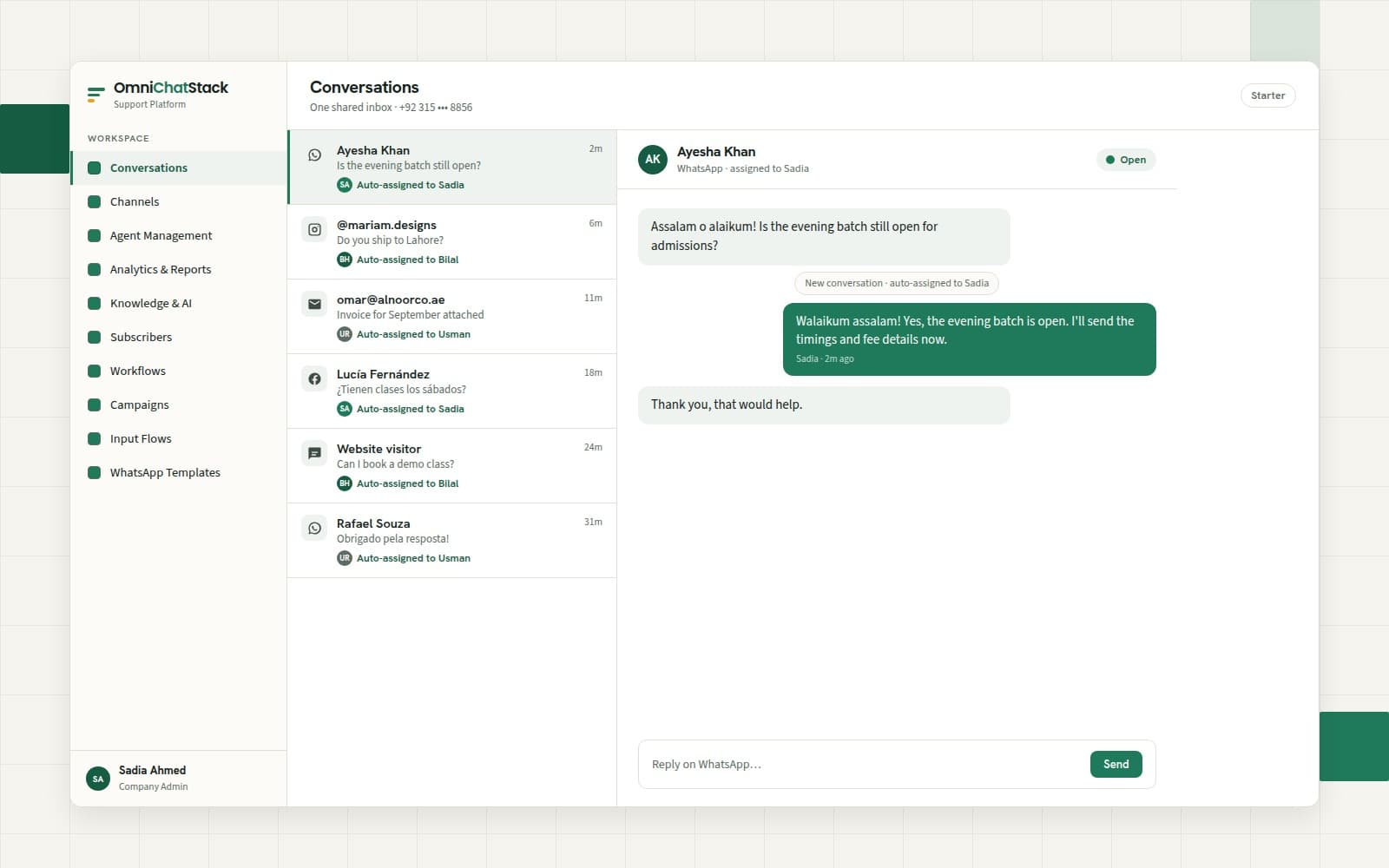Image resolution: width=1389 pixels, height=868 pixels.
Task: Click the Walaikum assalam reply bubble
Action: coord(969,339)
